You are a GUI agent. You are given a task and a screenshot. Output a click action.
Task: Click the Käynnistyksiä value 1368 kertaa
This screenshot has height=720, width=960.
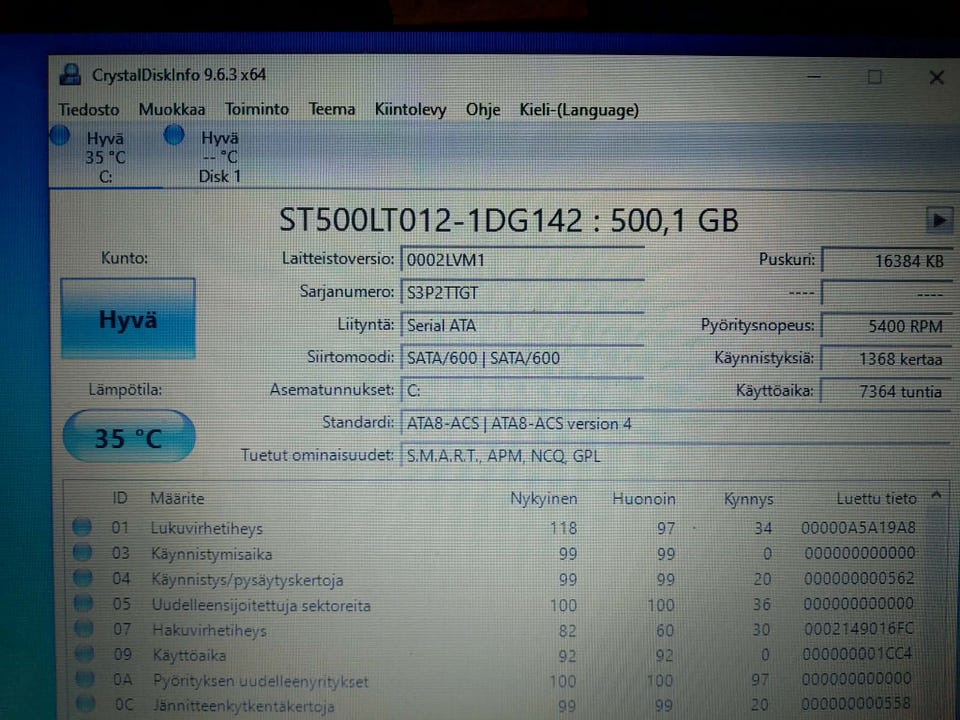point(887,359)
